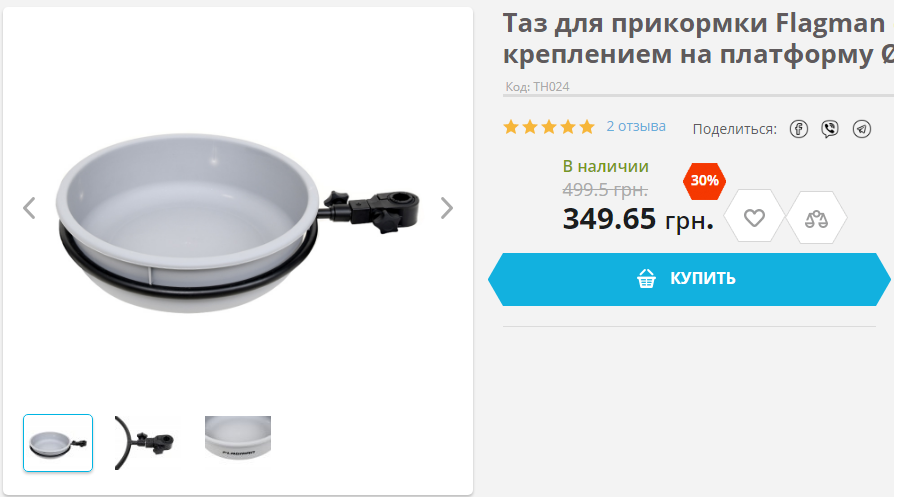
Task: Click the product code TH024 text
Action: pos(537,86)
